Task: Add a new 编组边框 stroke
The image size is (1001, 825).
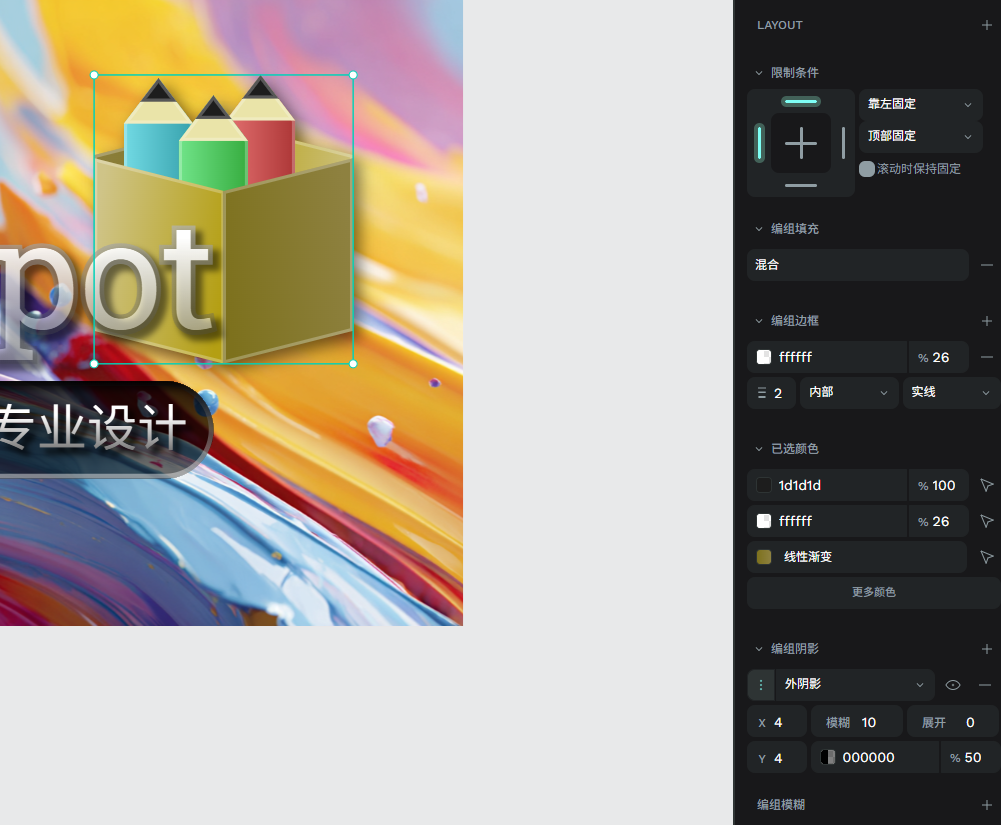Action: [986, 321]
